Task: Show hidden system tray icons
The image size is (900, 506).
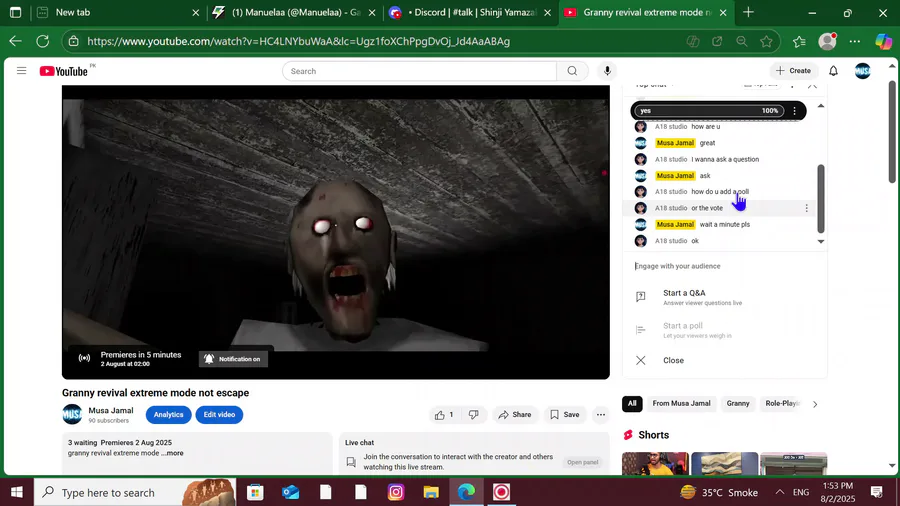Action: (x=779, y=492)
